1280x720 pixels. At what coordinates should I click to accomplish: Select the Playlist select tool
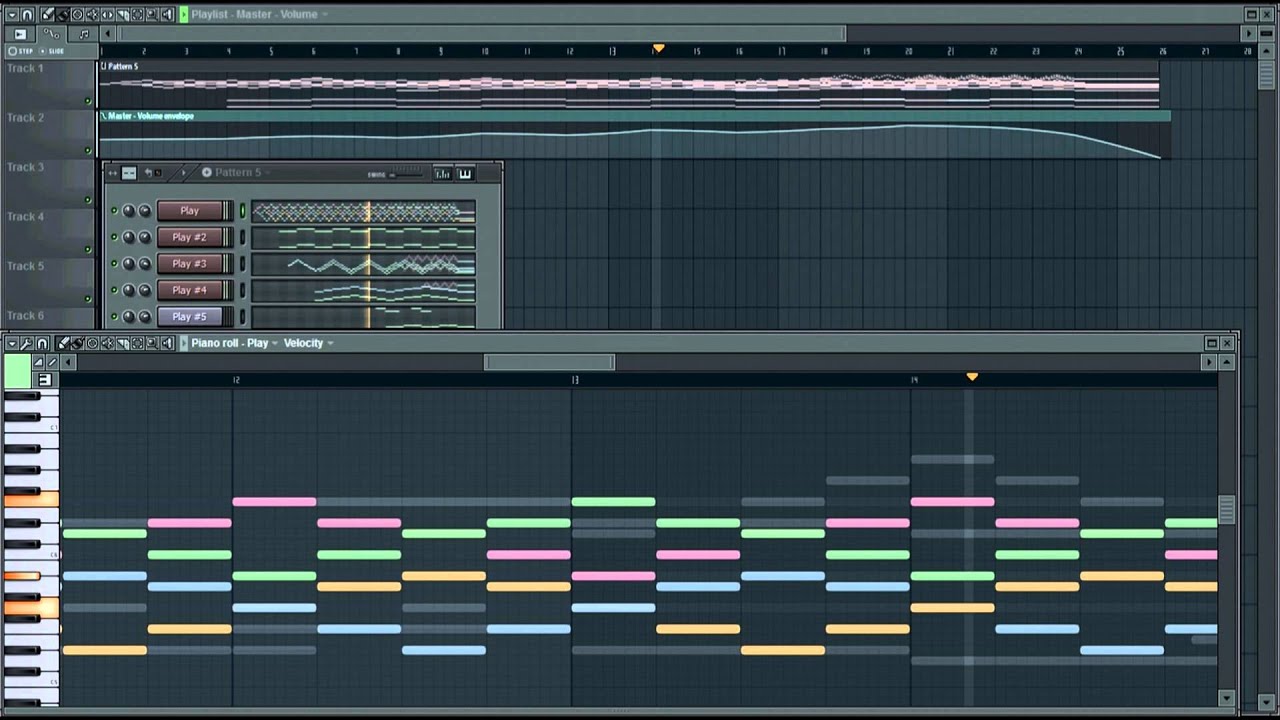tap(137, 14)
